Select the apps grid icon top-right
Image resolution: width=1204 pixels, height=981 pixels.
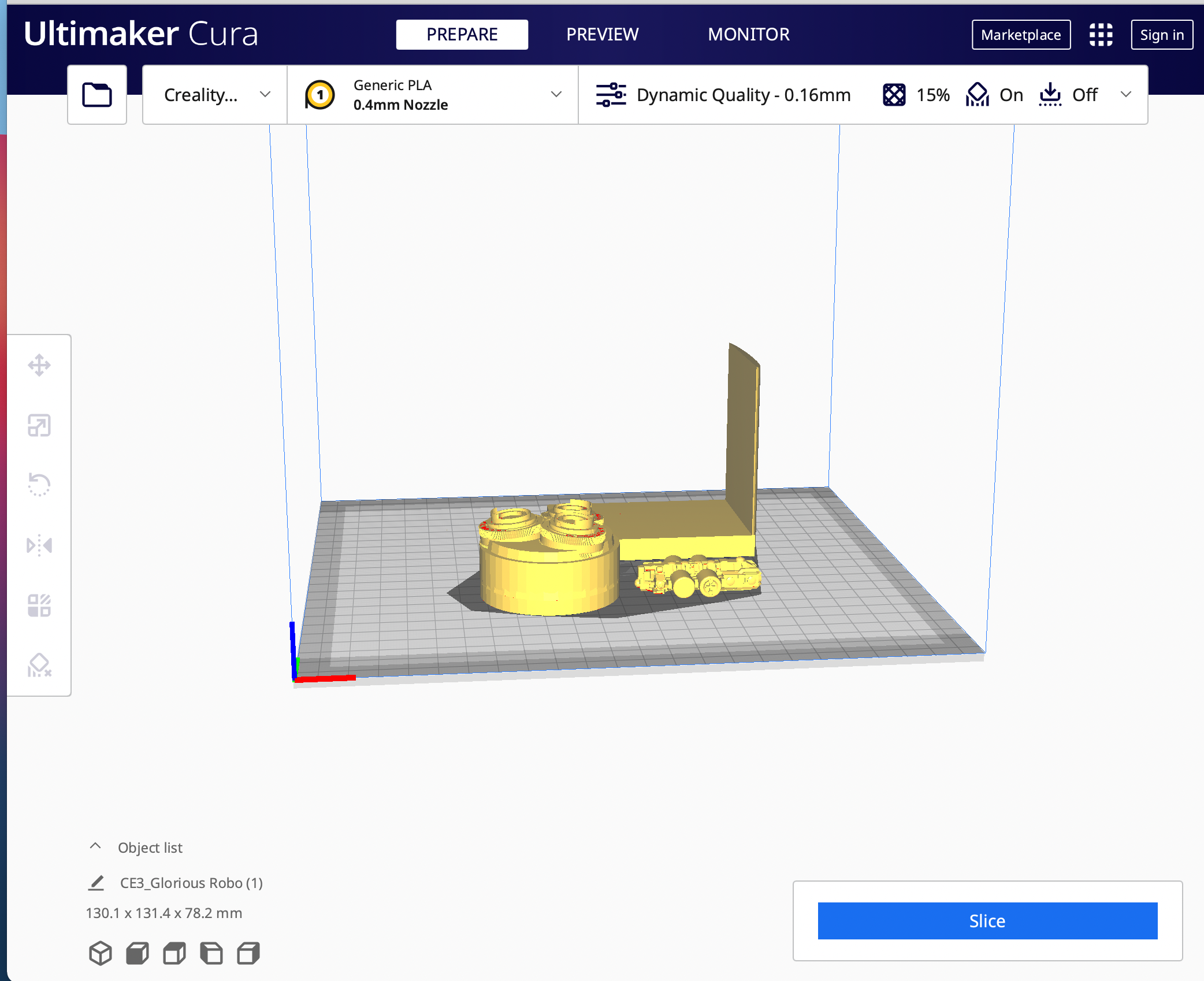(1099, 34)
